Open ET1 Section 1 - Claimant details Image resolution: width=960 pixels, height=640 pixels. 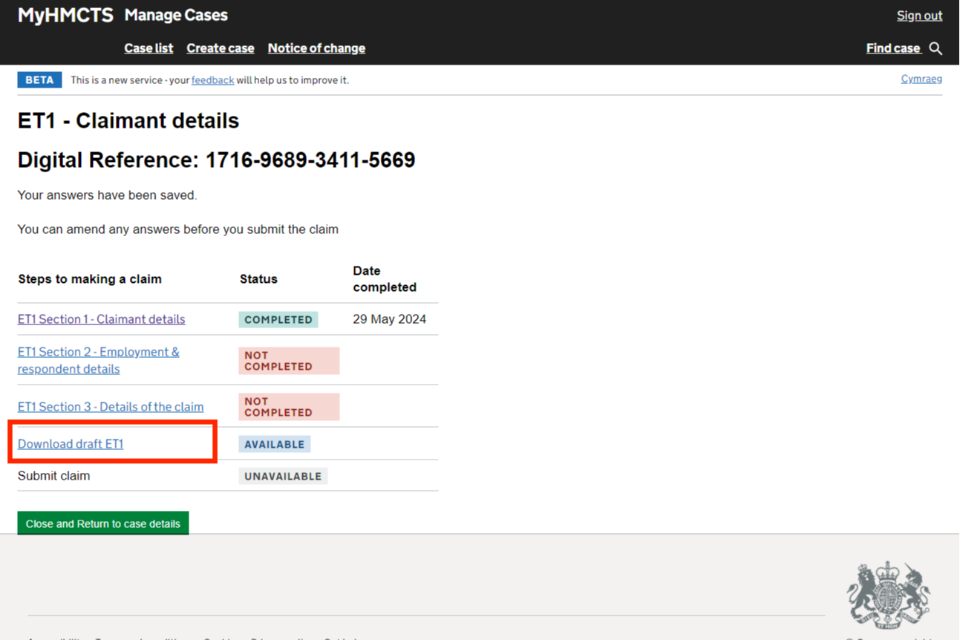[x=101, y=319]
